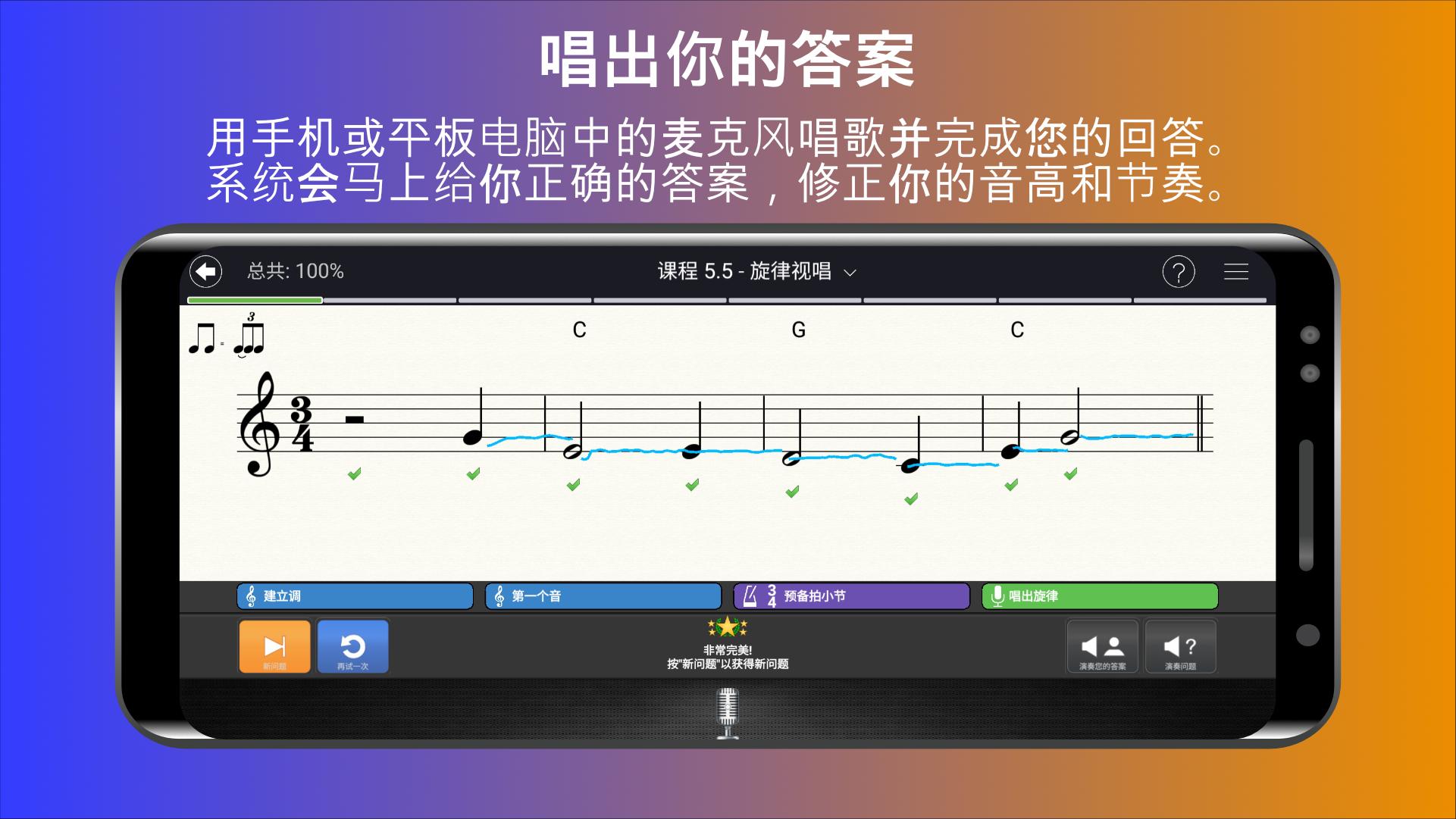Click the G chord symbol
The width and height of the screenshot is (1456, 819).
pos(798,330)
